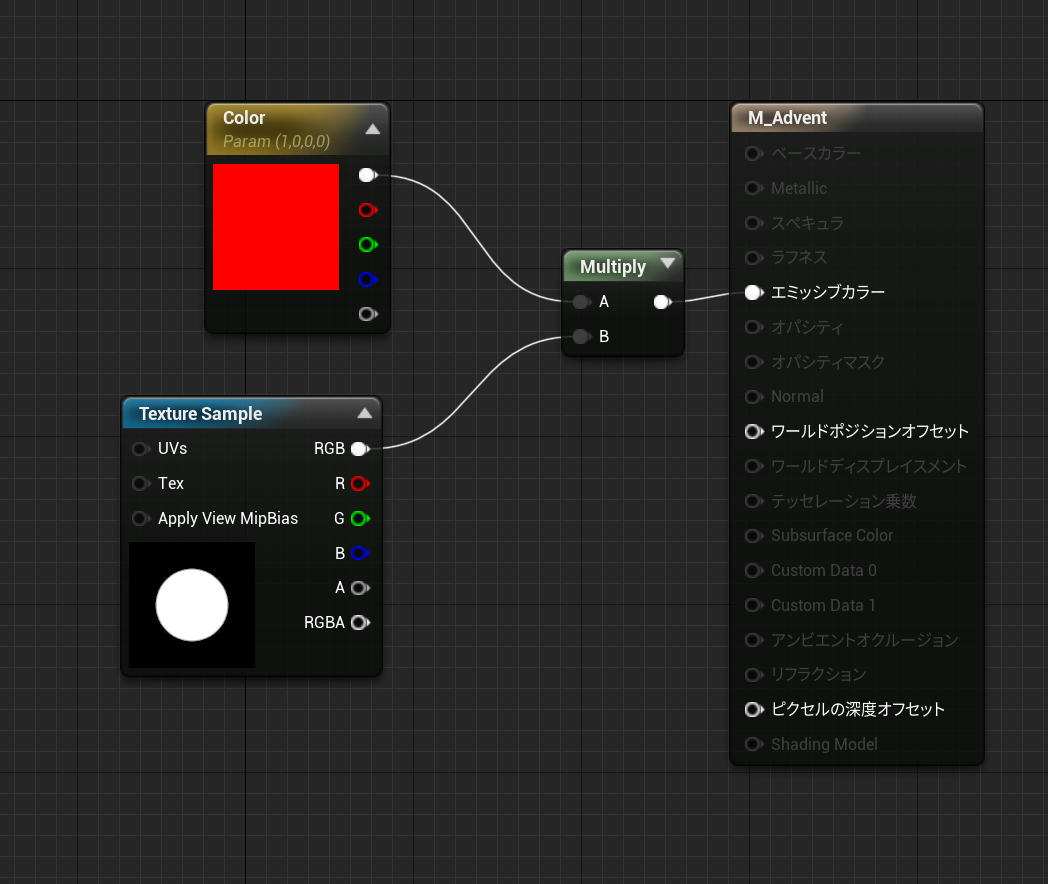
Task: Click the UVs label on Texture Sample
Action: [172, 448]
